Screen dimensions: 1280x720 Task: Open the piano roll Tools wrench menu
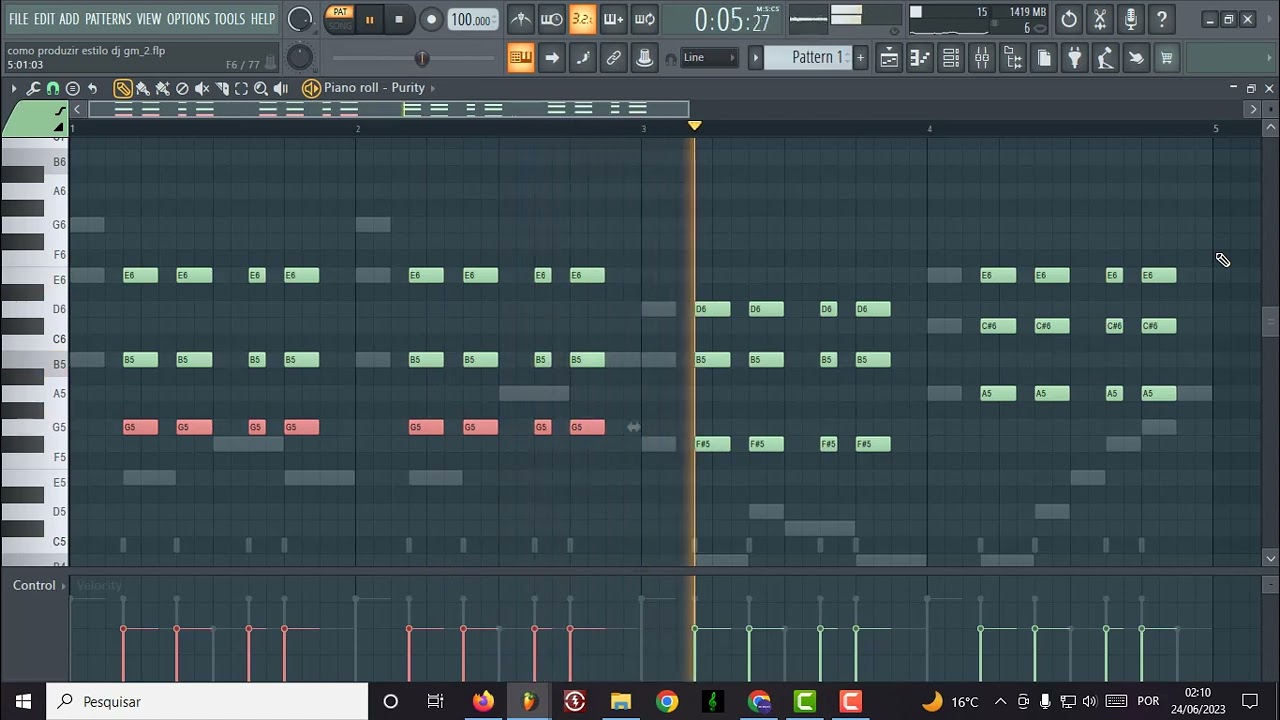[33, 89]
